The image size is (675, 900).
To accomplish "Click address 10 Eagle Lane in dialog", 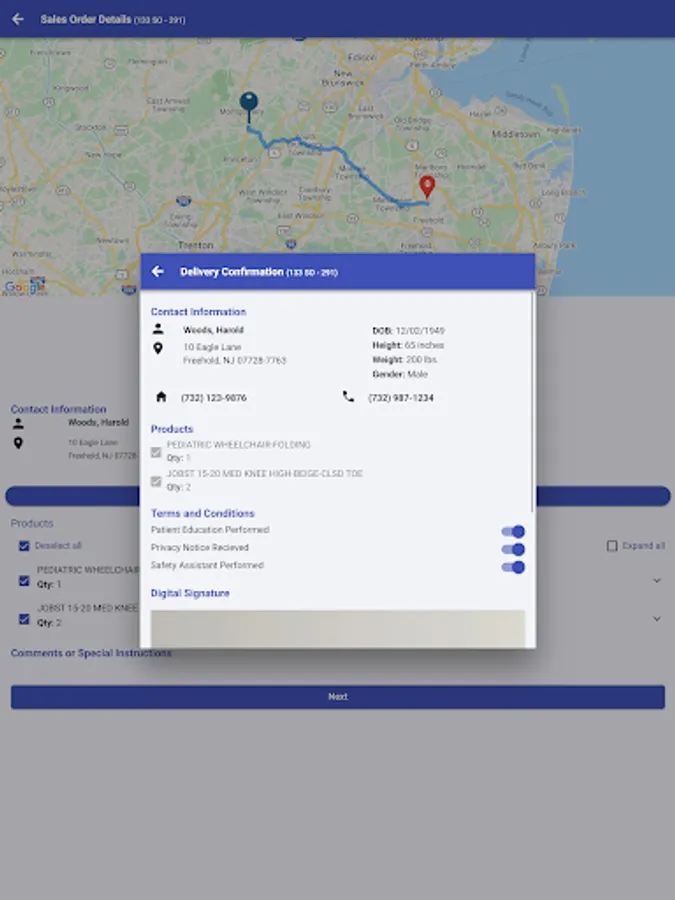I will pos(212,347).
